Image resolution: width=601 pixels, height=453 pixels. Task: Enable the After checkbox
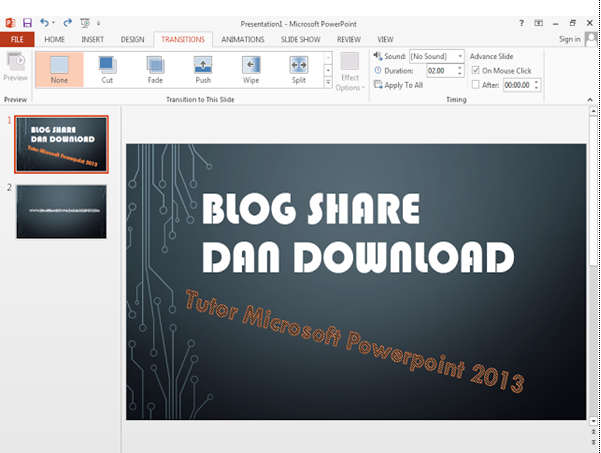click(476, 85)
